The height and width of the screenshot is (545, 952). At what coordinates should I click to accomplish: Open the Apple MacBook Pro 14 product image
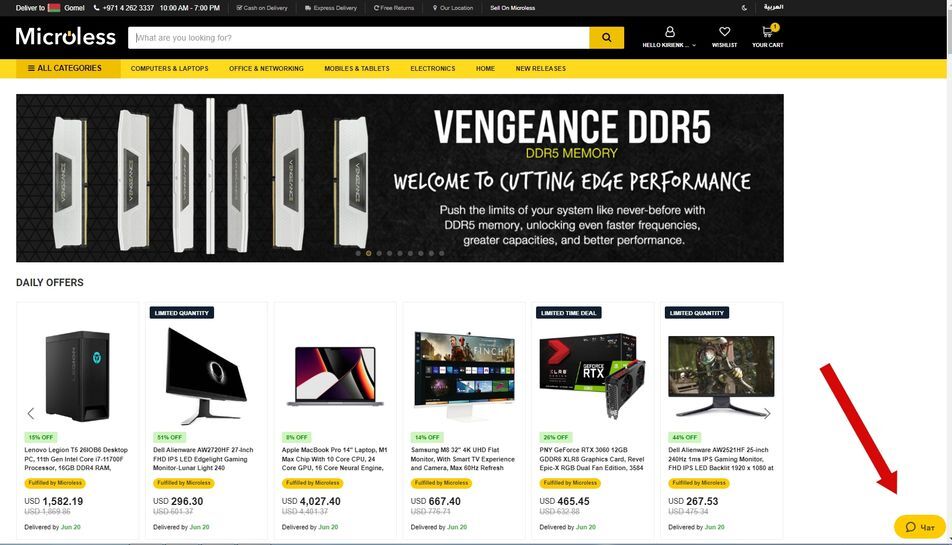click(x=335, y=376)
